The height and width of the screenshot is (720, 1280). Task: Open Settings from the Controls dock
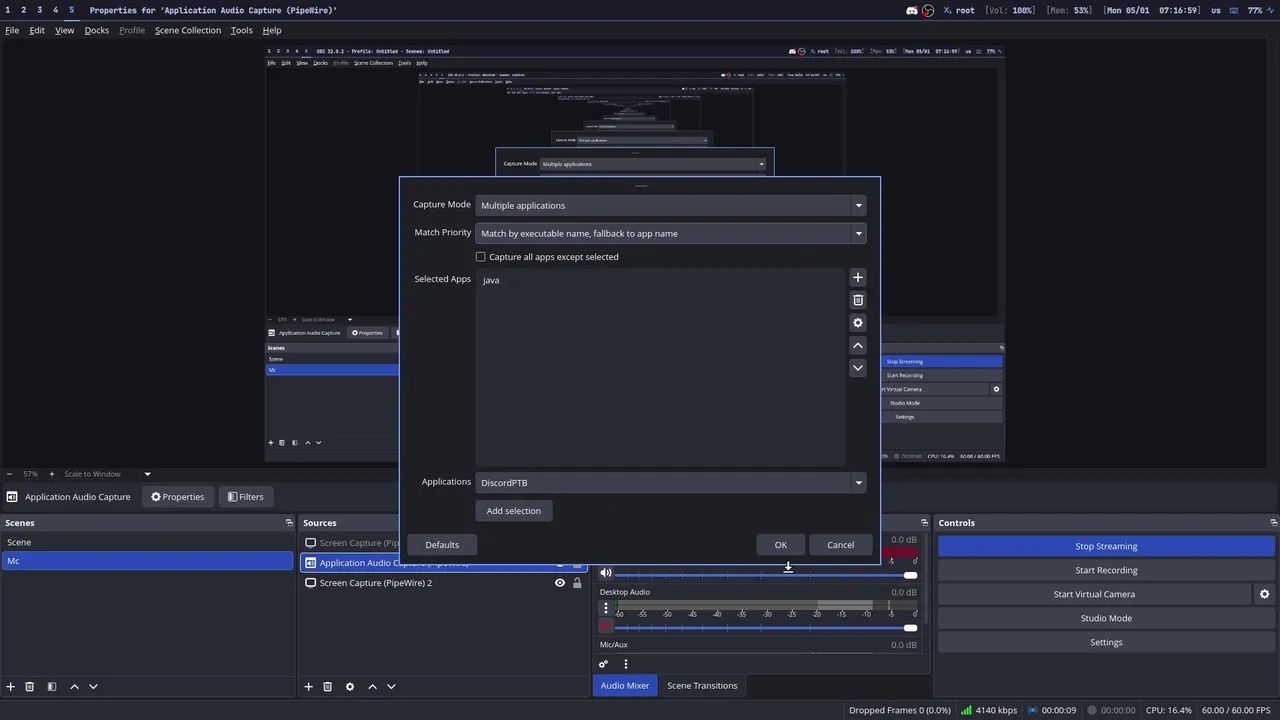tap(1106, 642)
